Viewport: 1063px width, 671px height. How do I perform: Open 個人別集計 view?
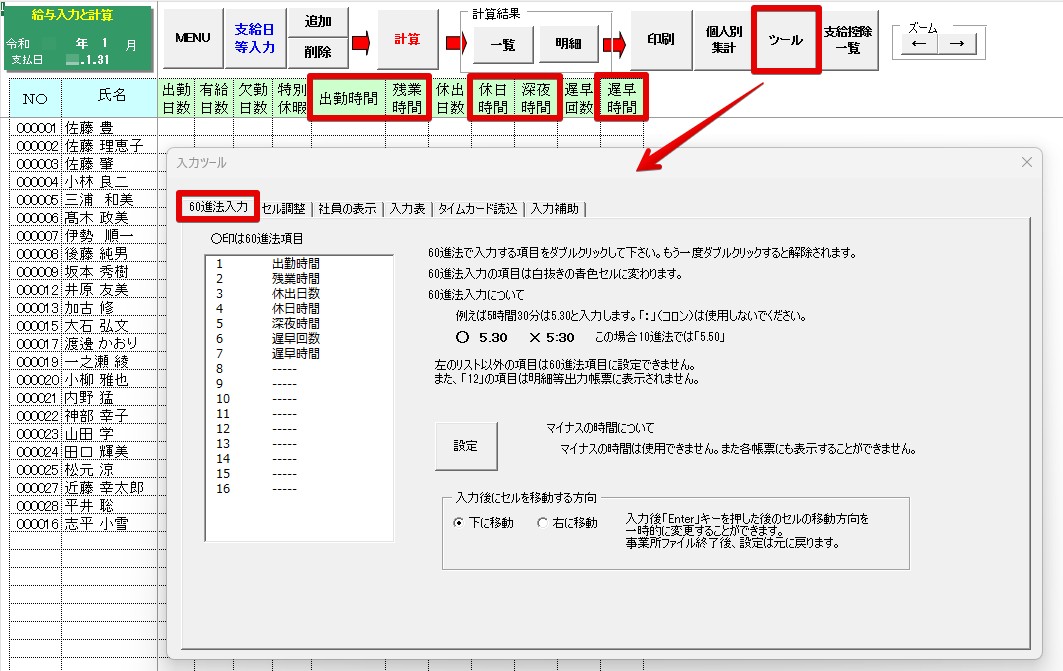click(x=723, y=40)
